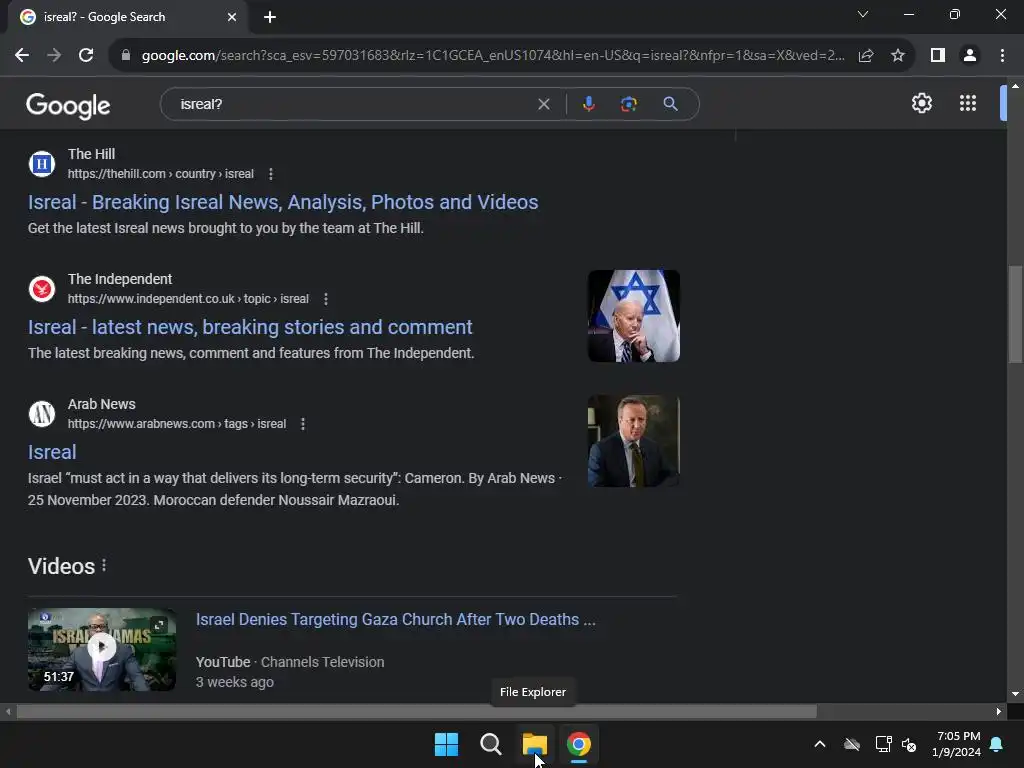Clear the search query with X
1024x768 pixels.
543,104
